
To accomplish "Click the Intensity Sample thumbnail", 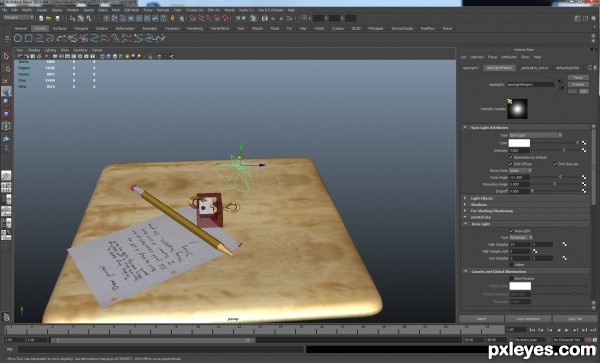I will pyautogui.click(x=517, y=109).
